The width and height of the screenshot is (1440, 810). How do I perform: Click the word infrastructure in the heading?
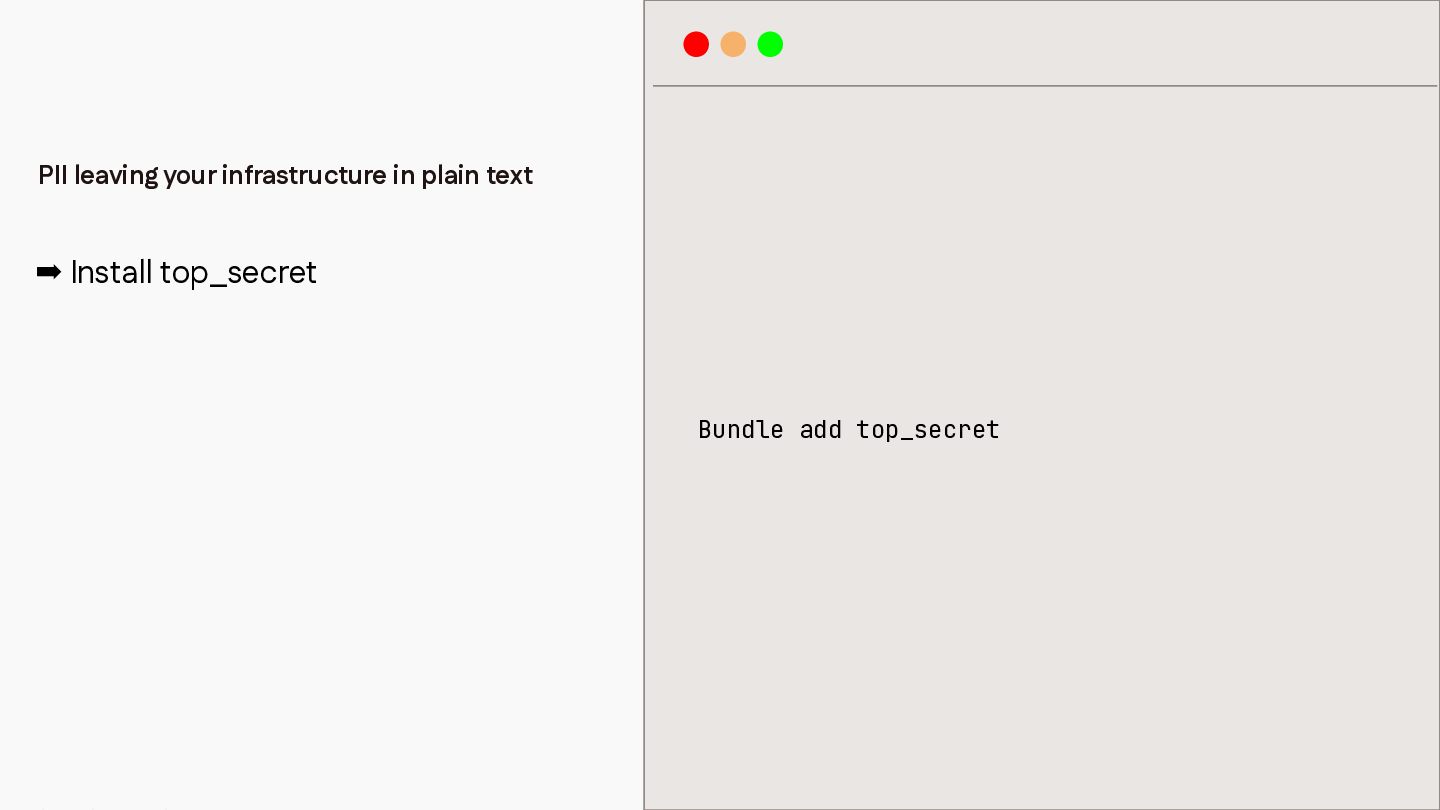click(304, 175)
